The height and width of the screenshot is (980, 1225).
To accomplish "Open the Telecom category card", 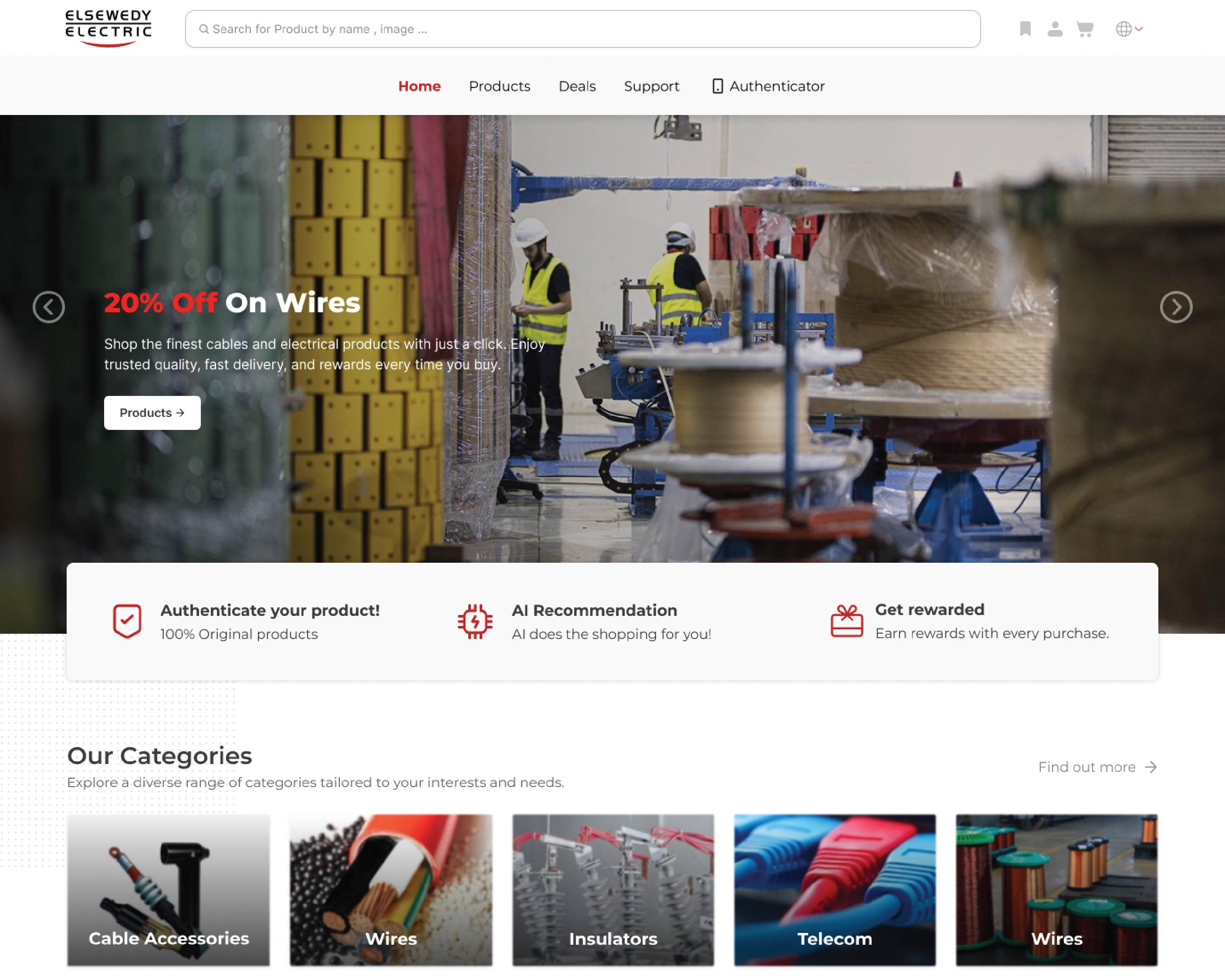I will (835, 890).
